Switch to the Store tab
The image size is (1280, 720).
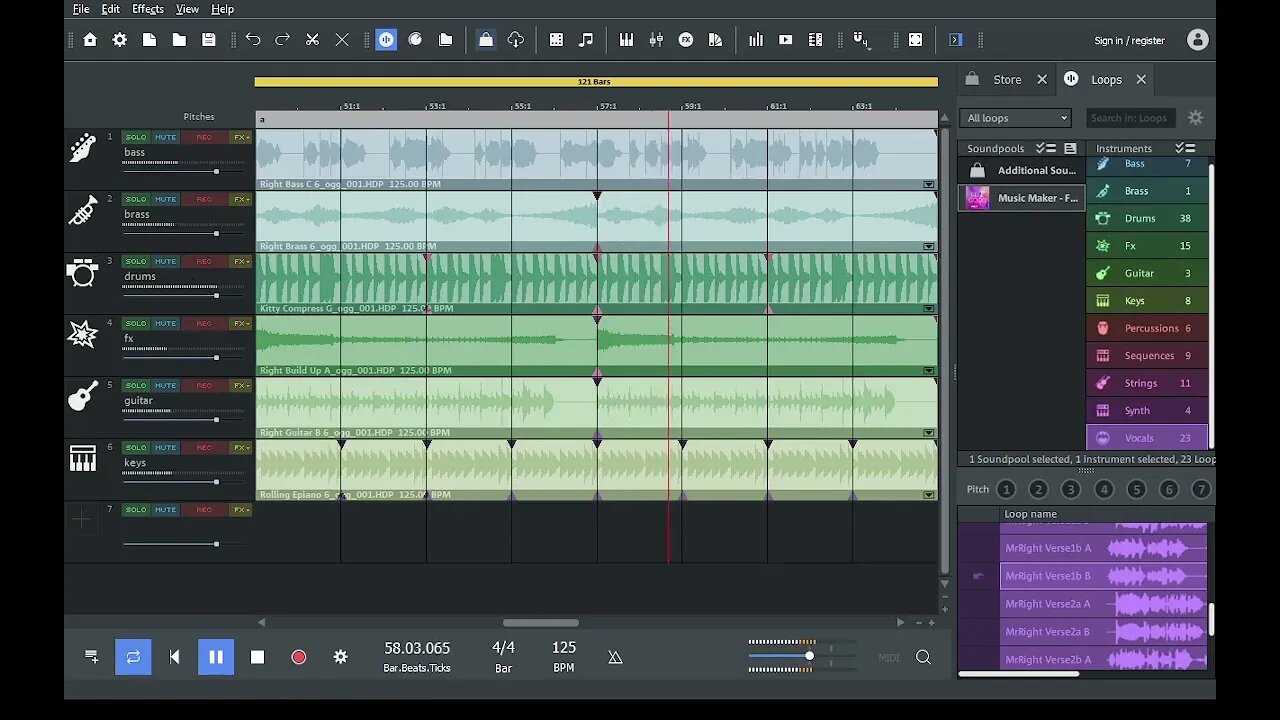1007,80
